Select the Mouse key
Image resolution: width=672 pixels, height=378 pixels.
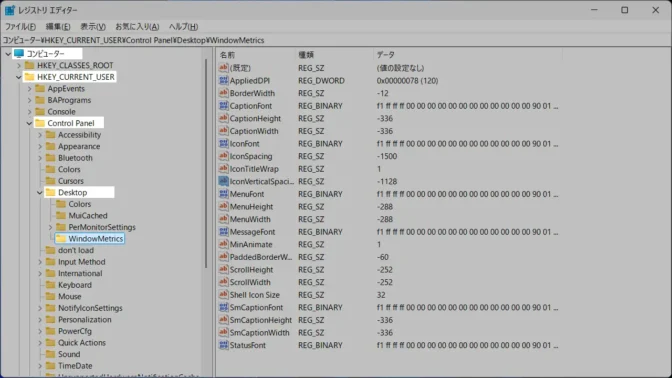pyautogui.click(x=69, y=297)
